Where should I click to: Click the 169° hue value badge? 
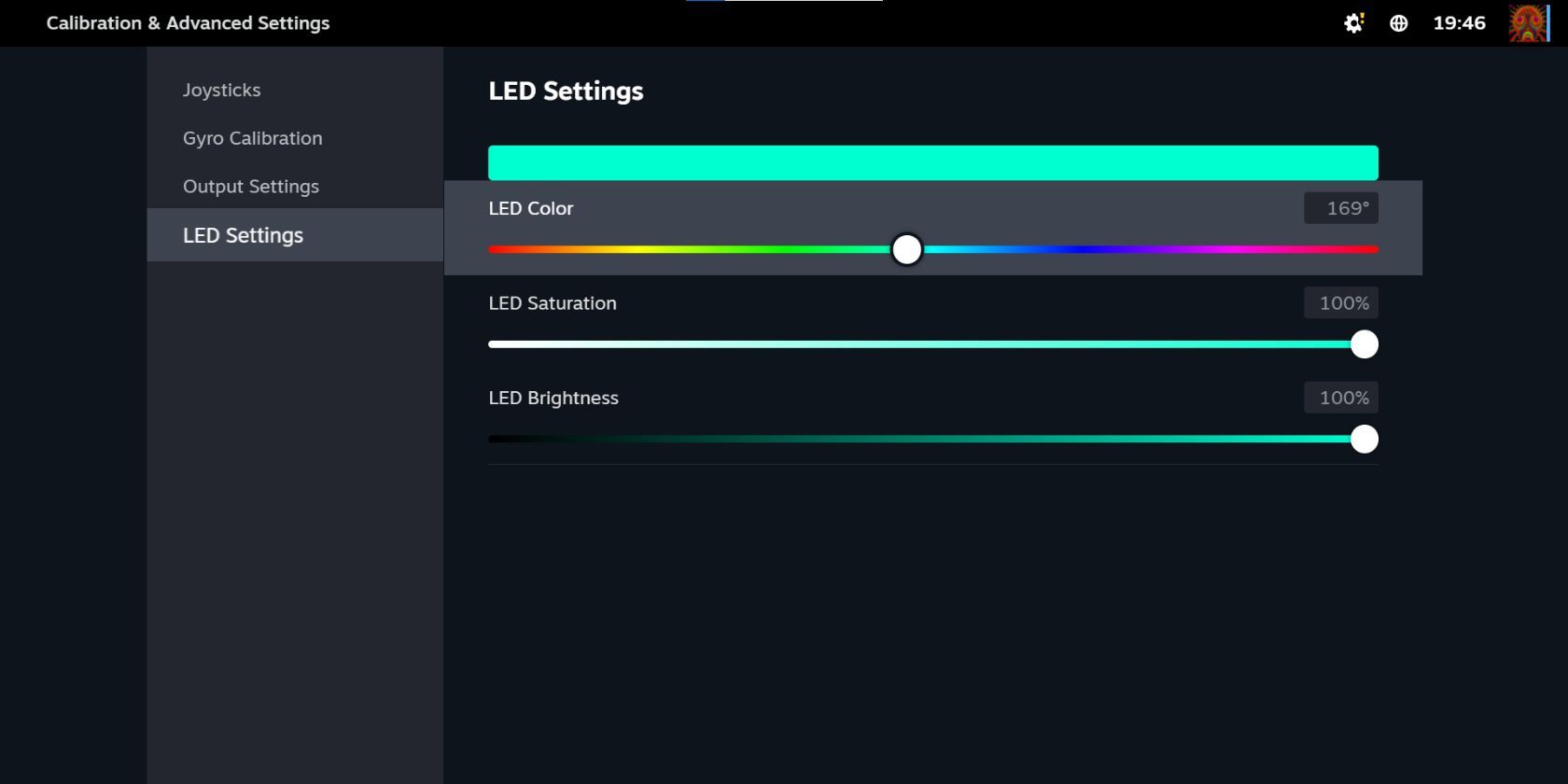[1341, 207]
